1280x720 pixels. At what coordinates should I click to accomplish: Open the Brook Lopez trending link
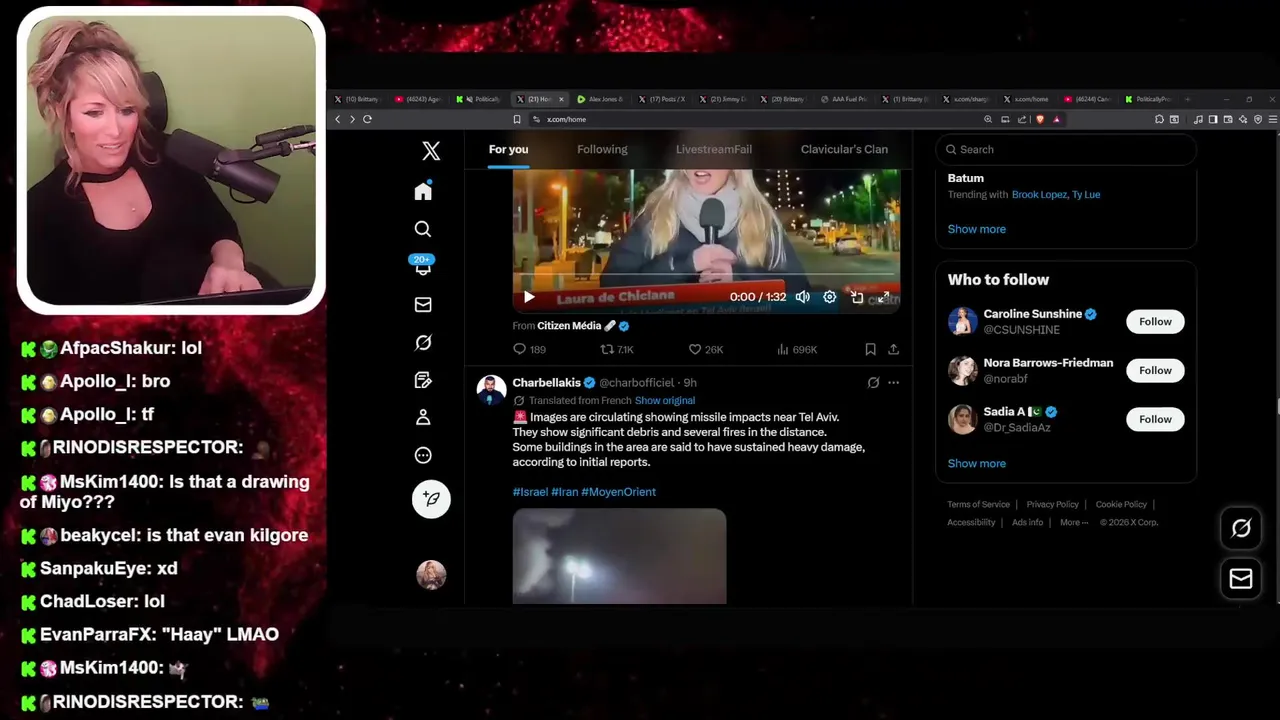tap(1039, 195)
